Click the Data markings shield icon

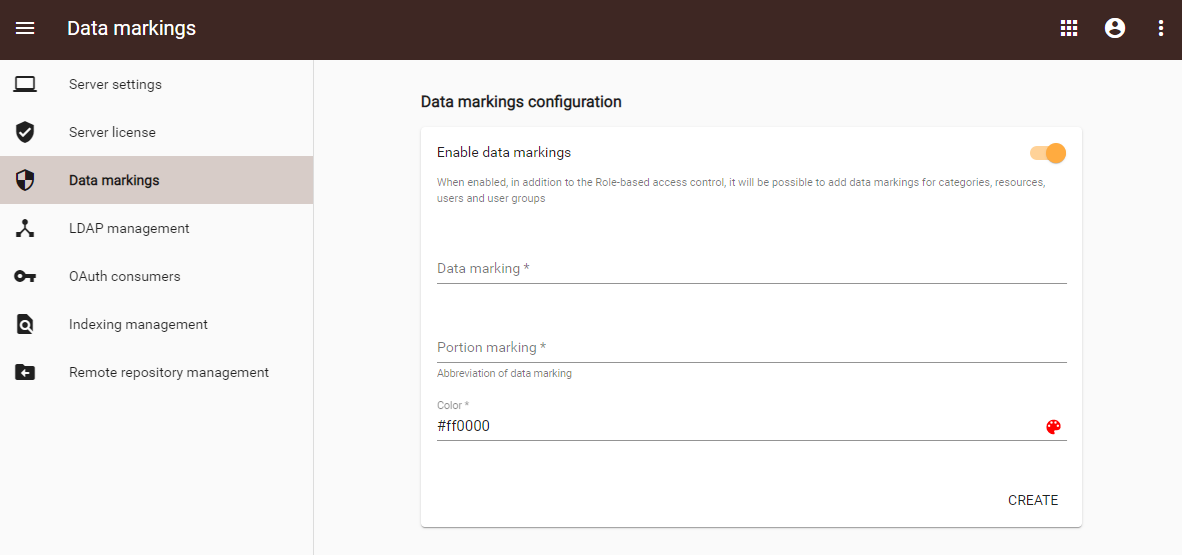coord(25,180)
